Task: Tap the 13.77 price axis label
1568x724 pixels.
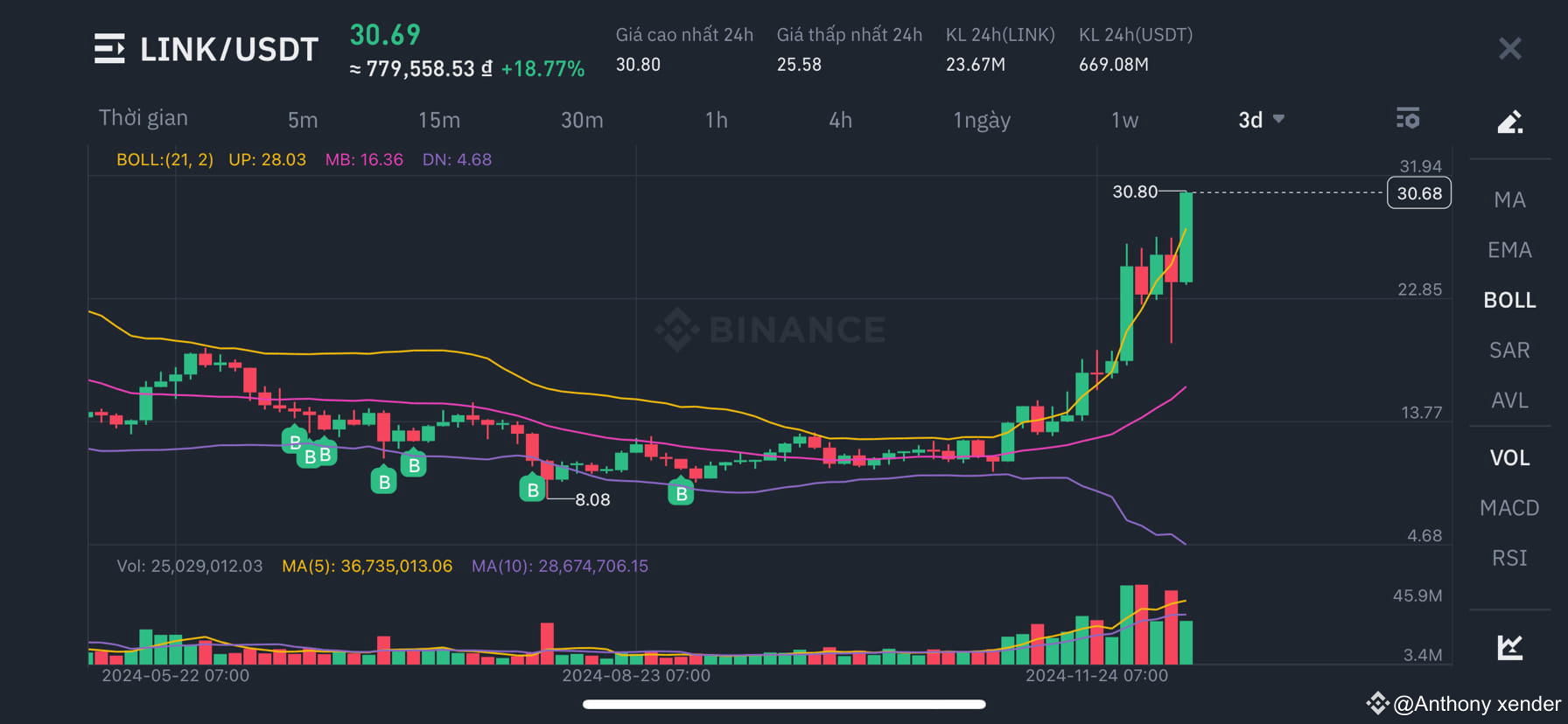Action: click(1421, 413)
